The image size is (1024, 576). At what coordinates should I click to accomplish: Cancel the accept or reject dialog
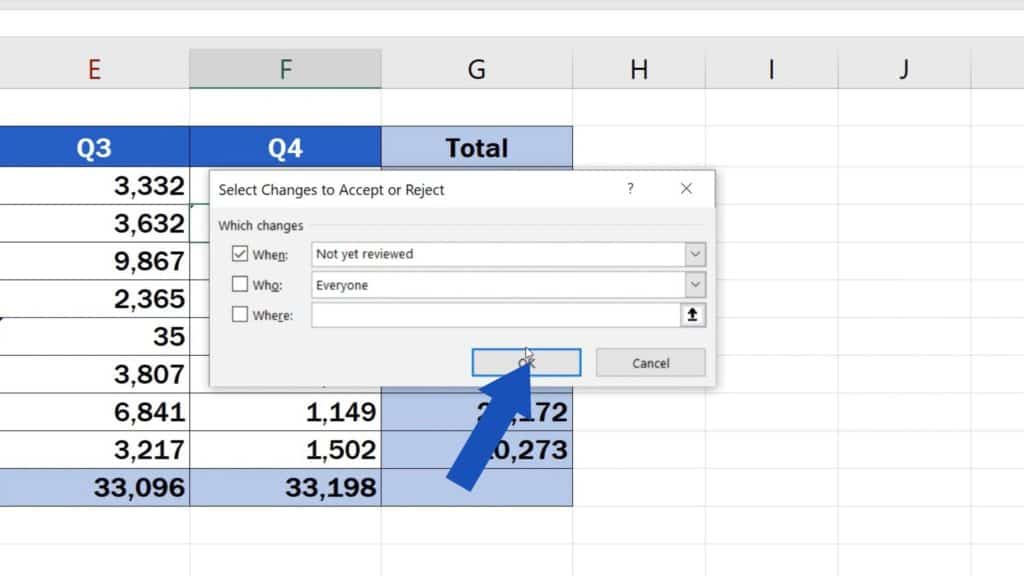click(x=650, y=362)
